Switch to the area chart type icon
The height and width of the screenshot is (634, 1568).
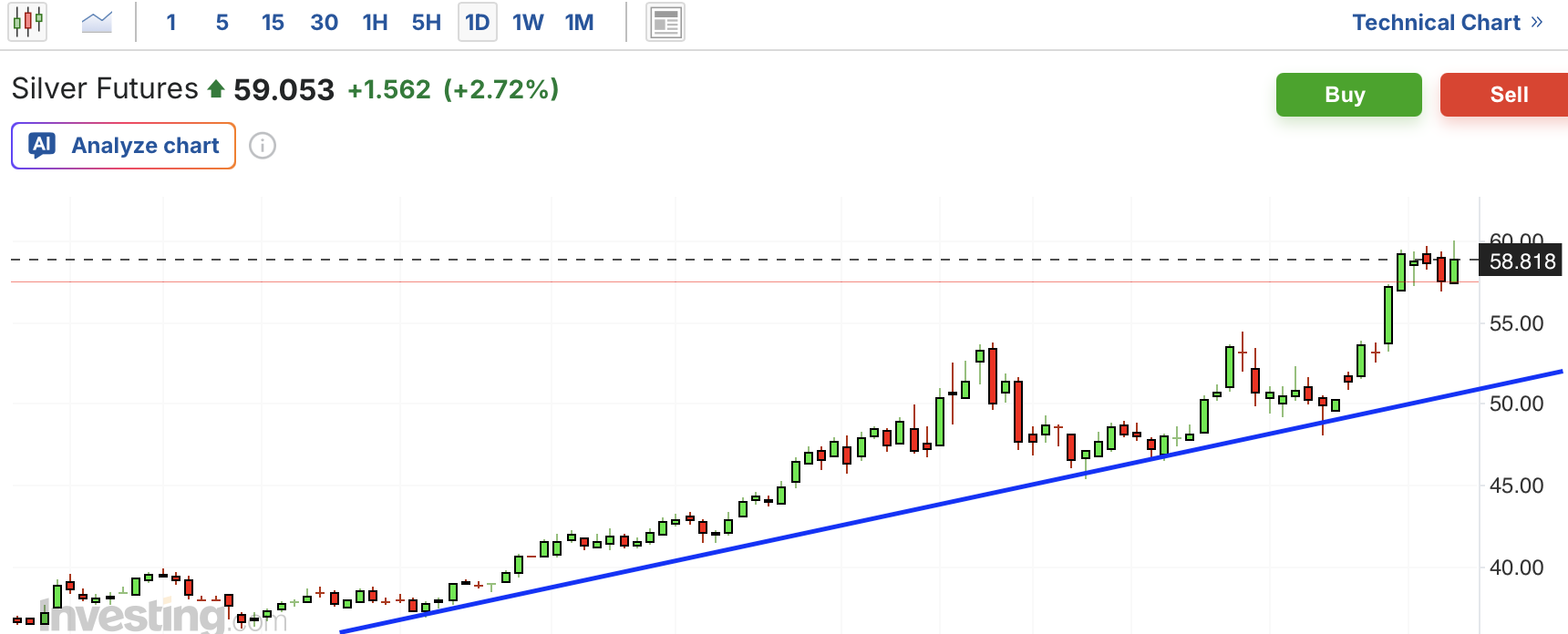97,22
